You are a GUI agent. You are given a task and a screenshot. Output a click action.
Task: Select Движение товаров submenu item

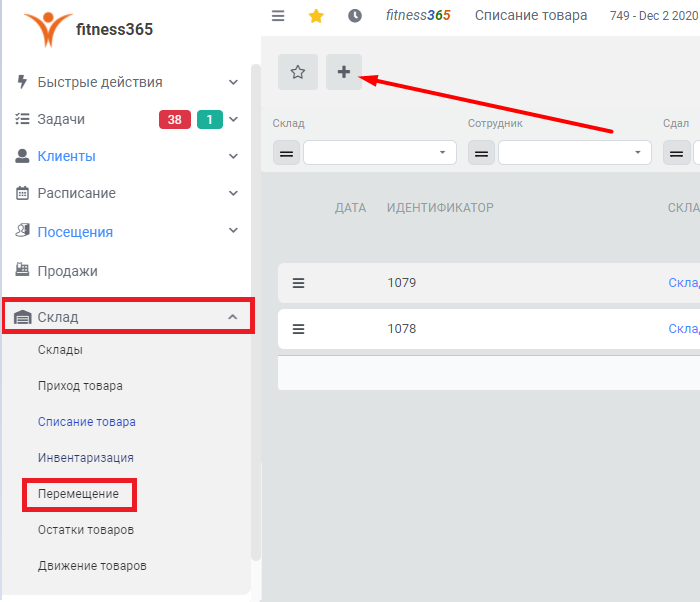tap(92, 566)
